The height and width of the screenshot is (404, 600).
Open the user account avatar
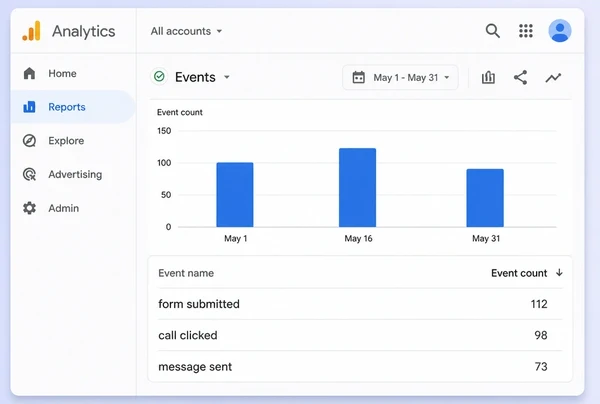pos(559,31)
